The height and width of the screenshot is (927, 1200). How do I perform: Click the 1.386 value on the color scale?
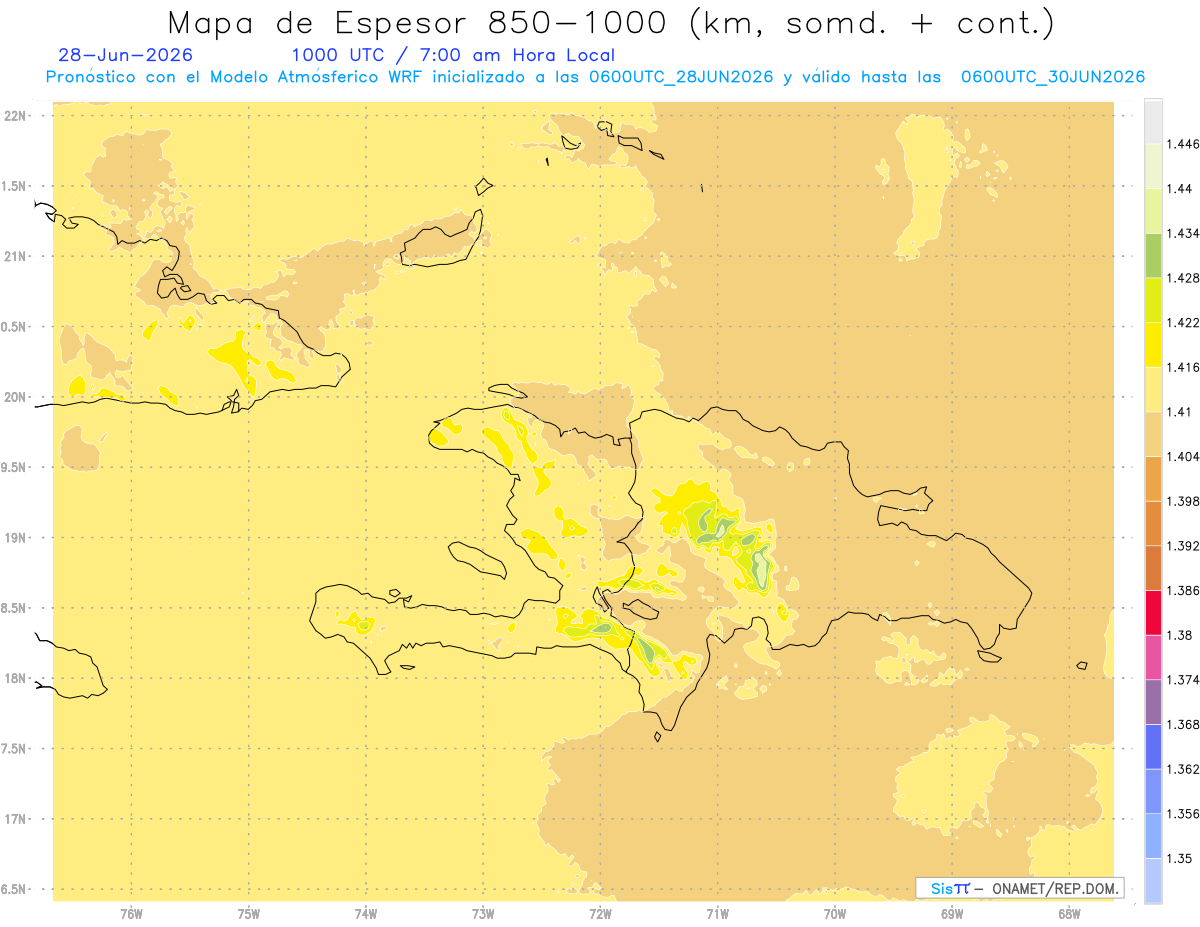[x=1181, y=590]
